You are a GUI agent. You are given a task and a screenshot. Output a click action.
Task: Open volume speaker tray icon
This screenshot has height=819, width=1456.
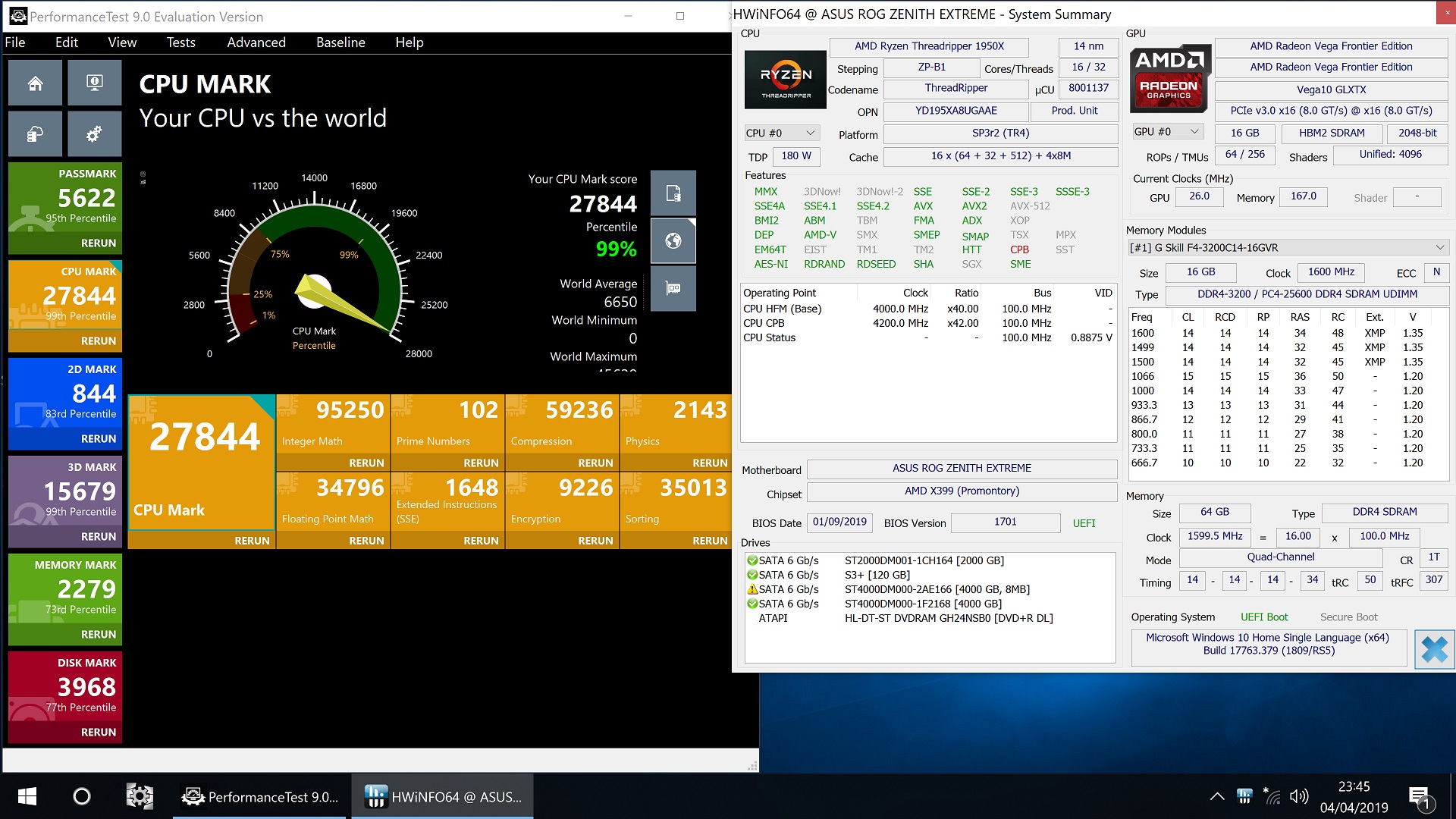point(1299,796)
